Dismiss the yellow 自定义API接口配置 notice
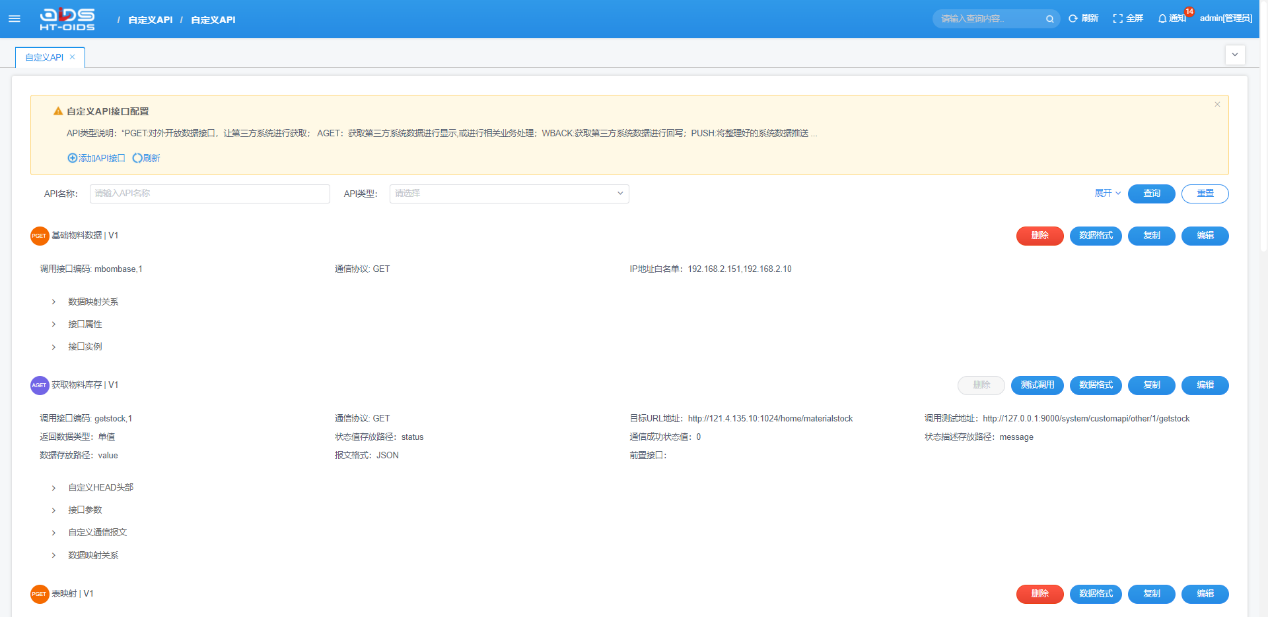 click(x=1217, y=104)
